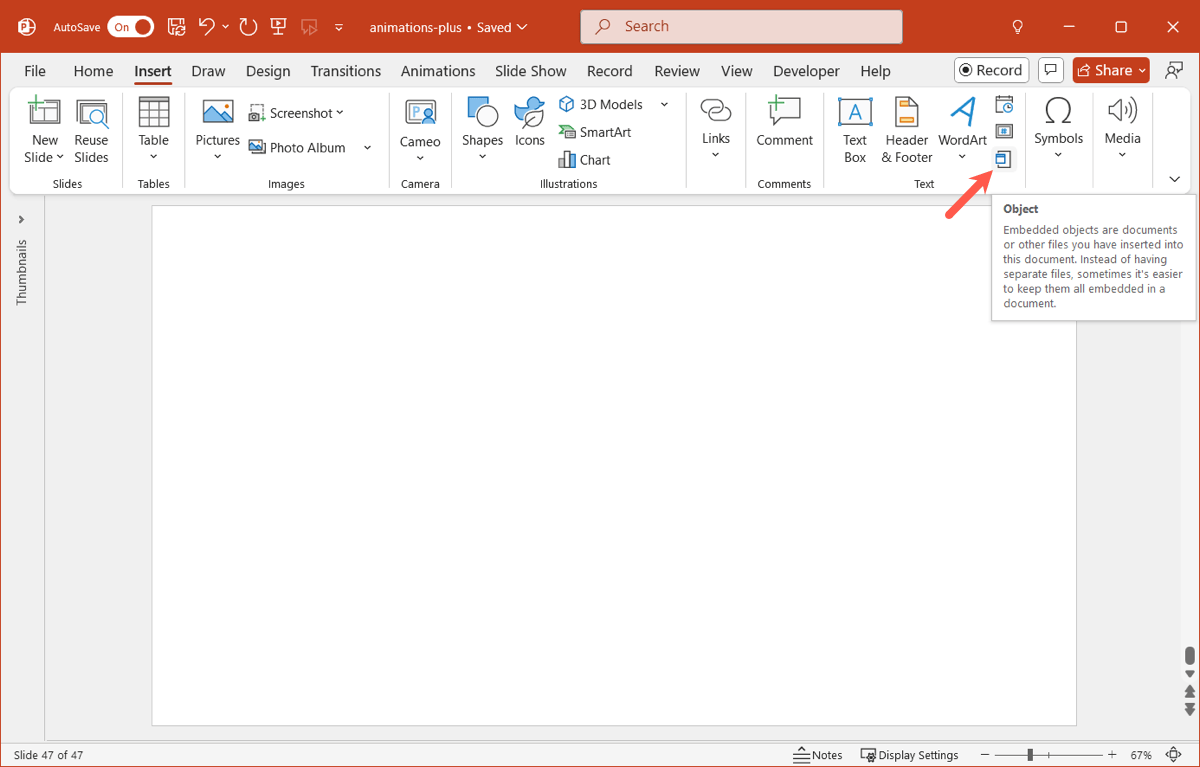Open the View tab

tap(737, 71)
